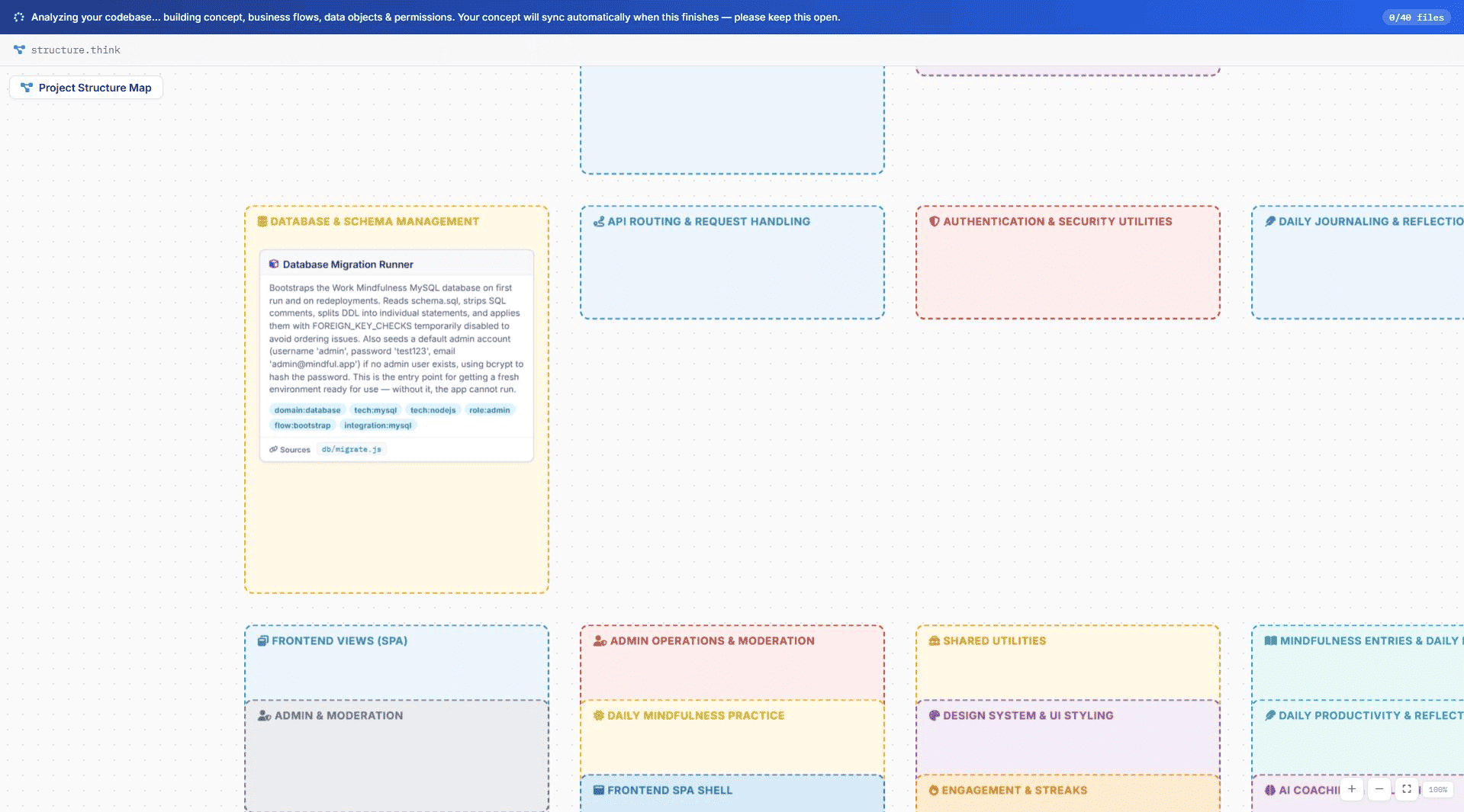Click the integration:mysql tag

378,425
